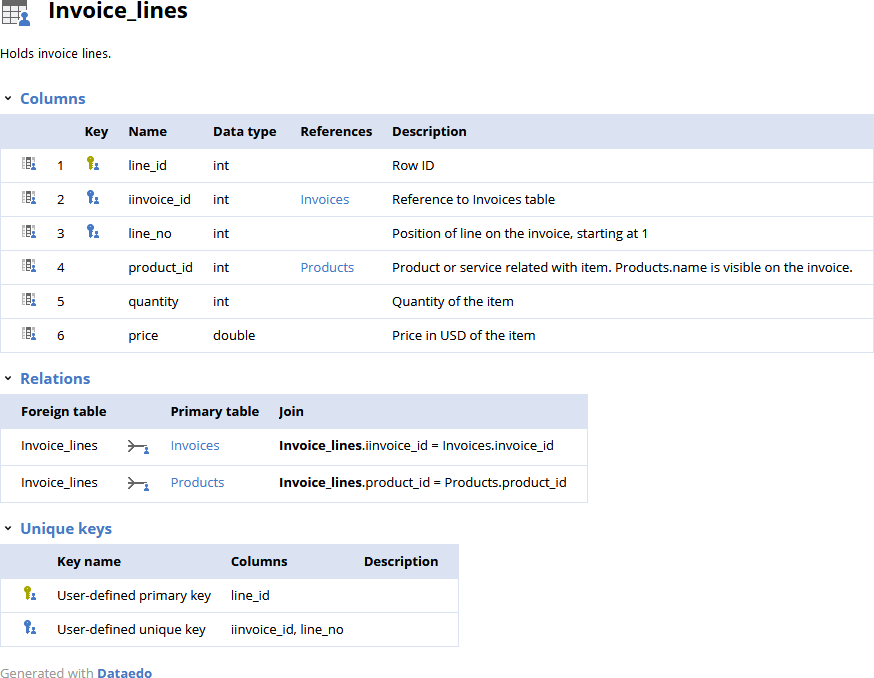Collapse the Relations section
The width and height of the screenshot is (874, 678).
pyautogui.click(x=9, y=379)
